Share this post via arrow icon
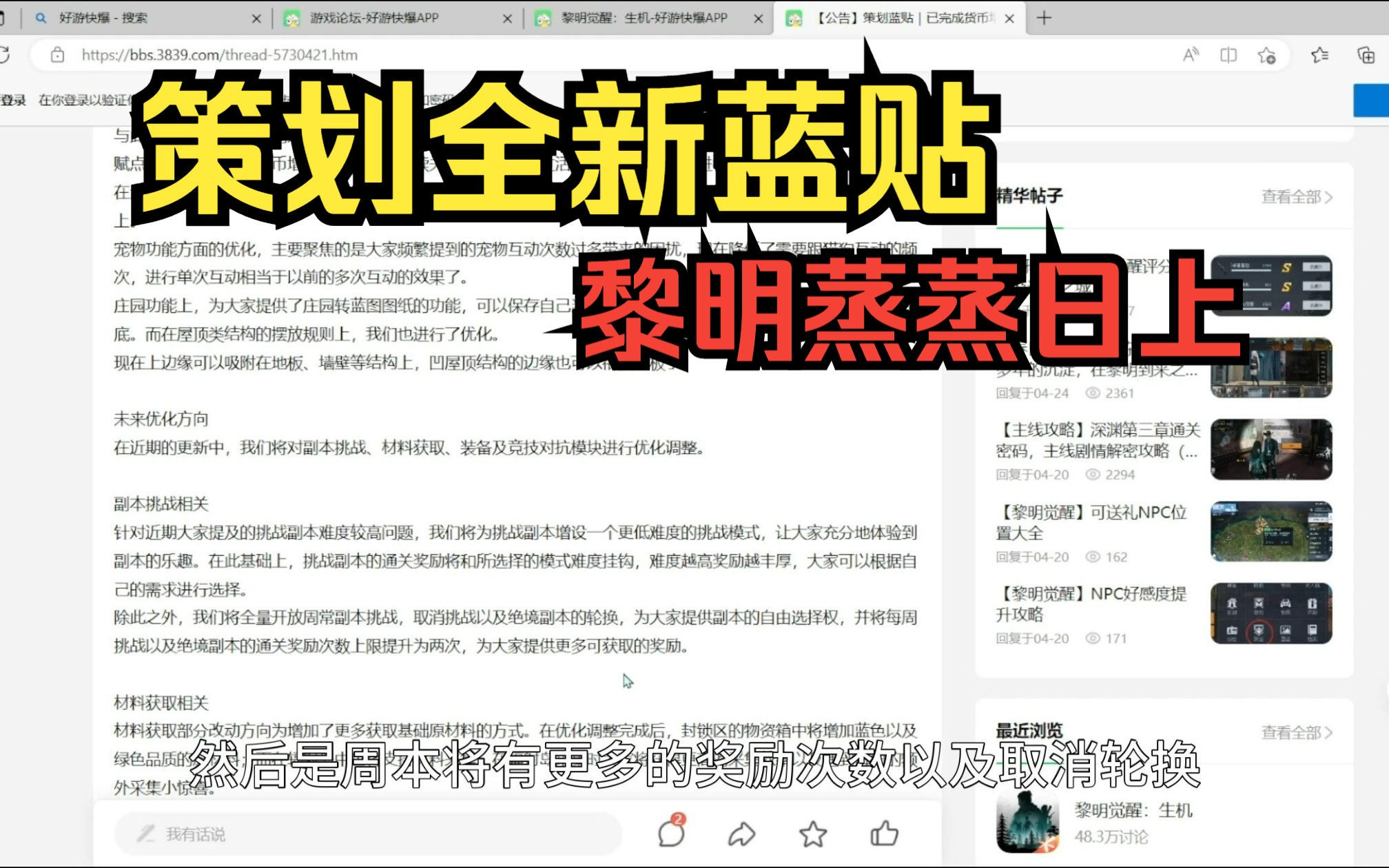Viewport: 1389px width, 868px height. tap(742, 834)
